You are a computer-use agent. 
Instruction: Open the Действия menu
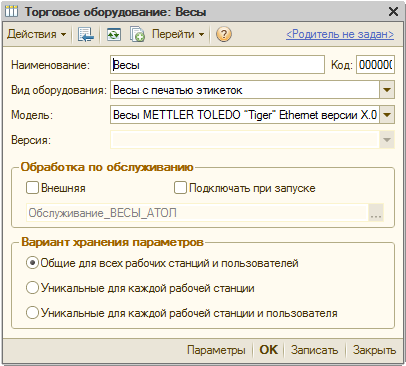pos(37,34)
